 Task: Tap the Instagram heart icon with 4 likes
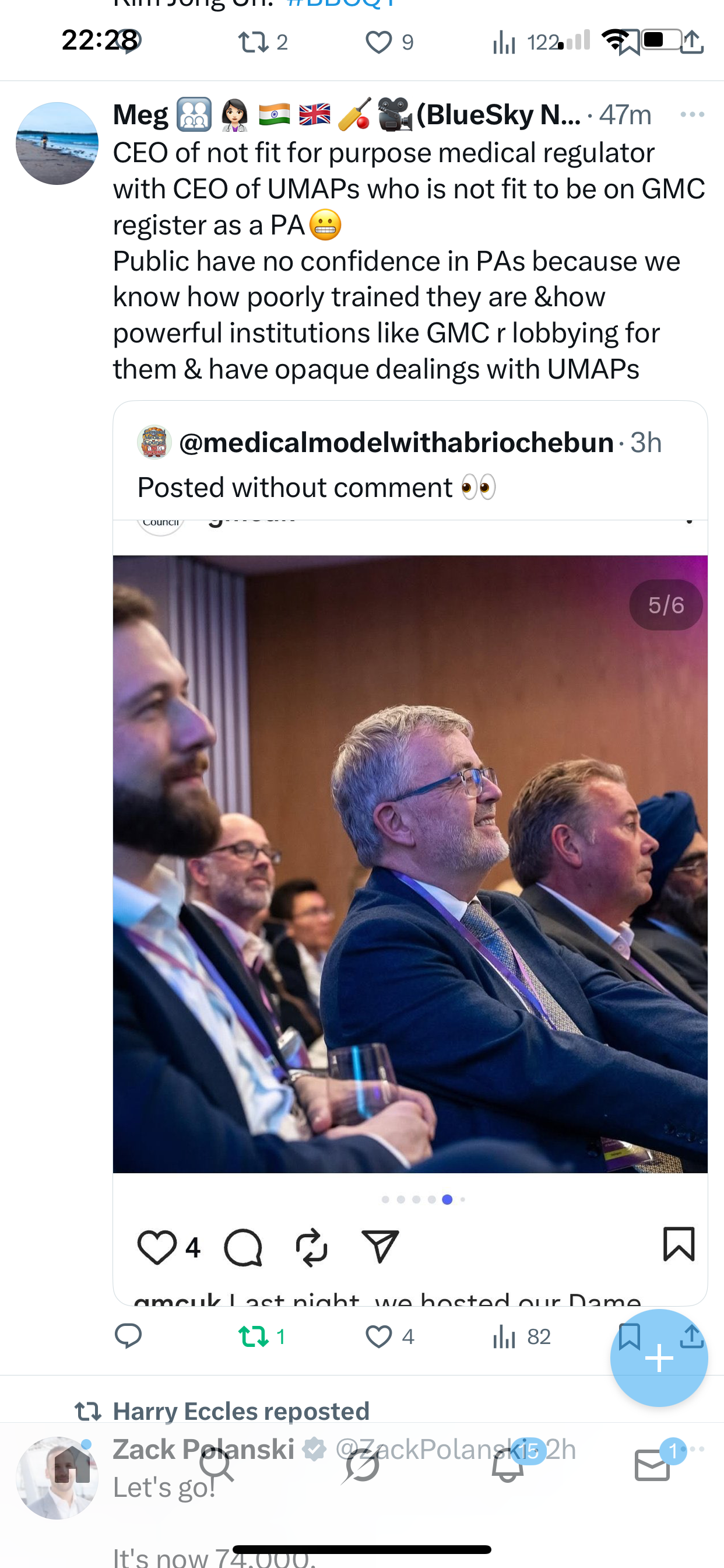(157, 1247)
